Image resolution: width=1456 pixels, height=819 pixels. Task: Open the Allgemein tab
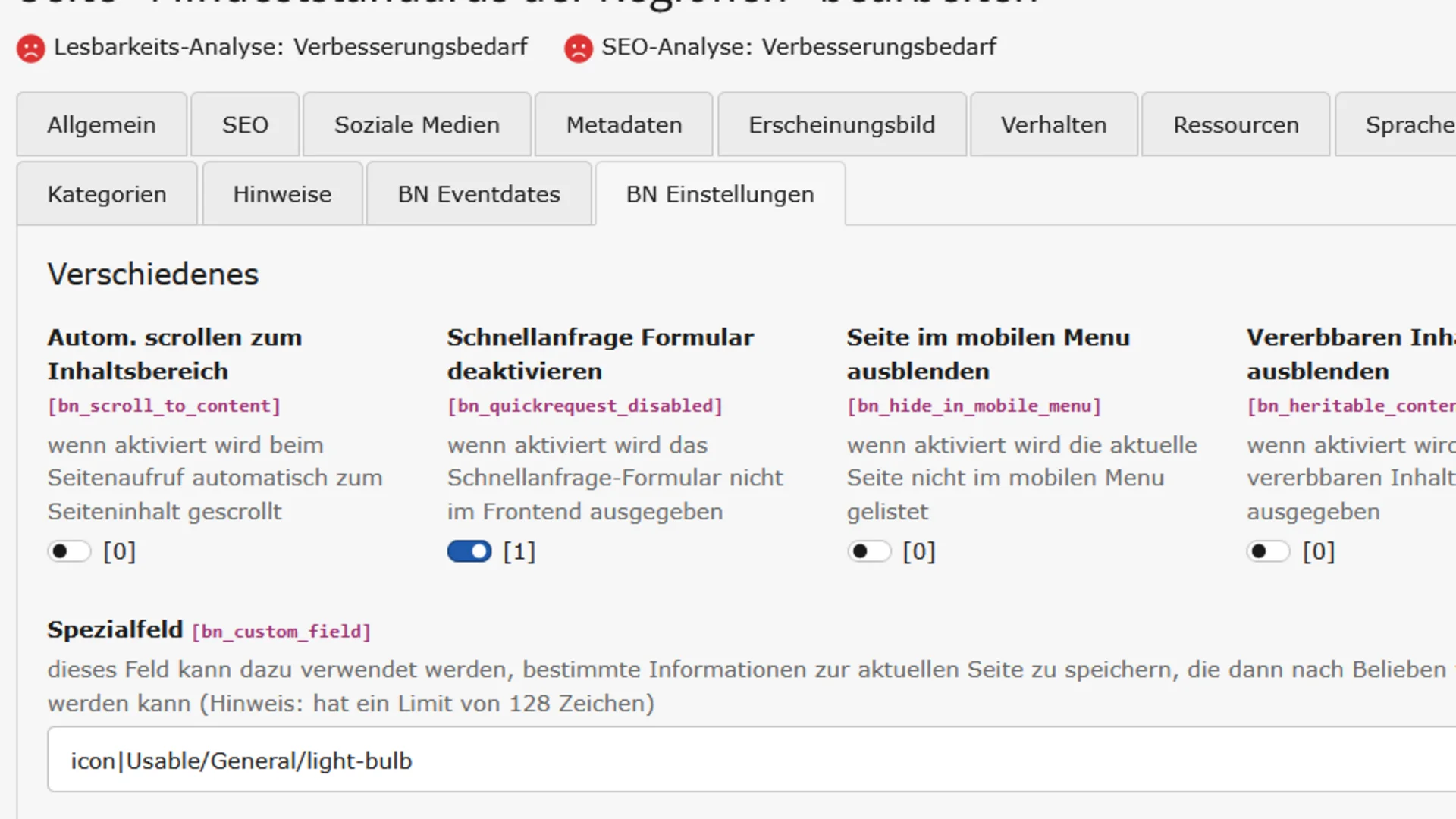[102, 124]
